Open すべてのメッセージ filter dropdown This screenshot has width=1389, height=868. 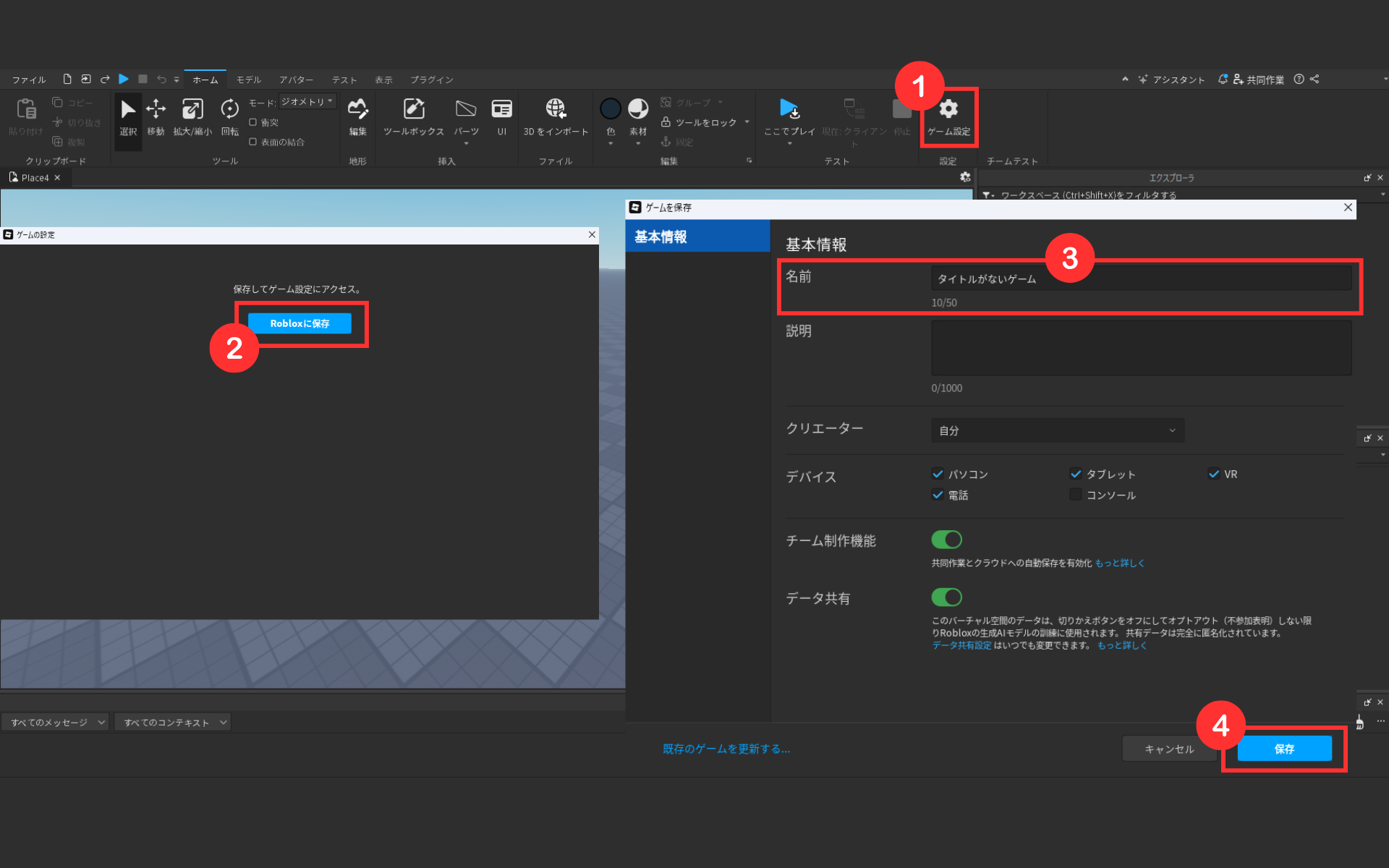tap(55, 723)
